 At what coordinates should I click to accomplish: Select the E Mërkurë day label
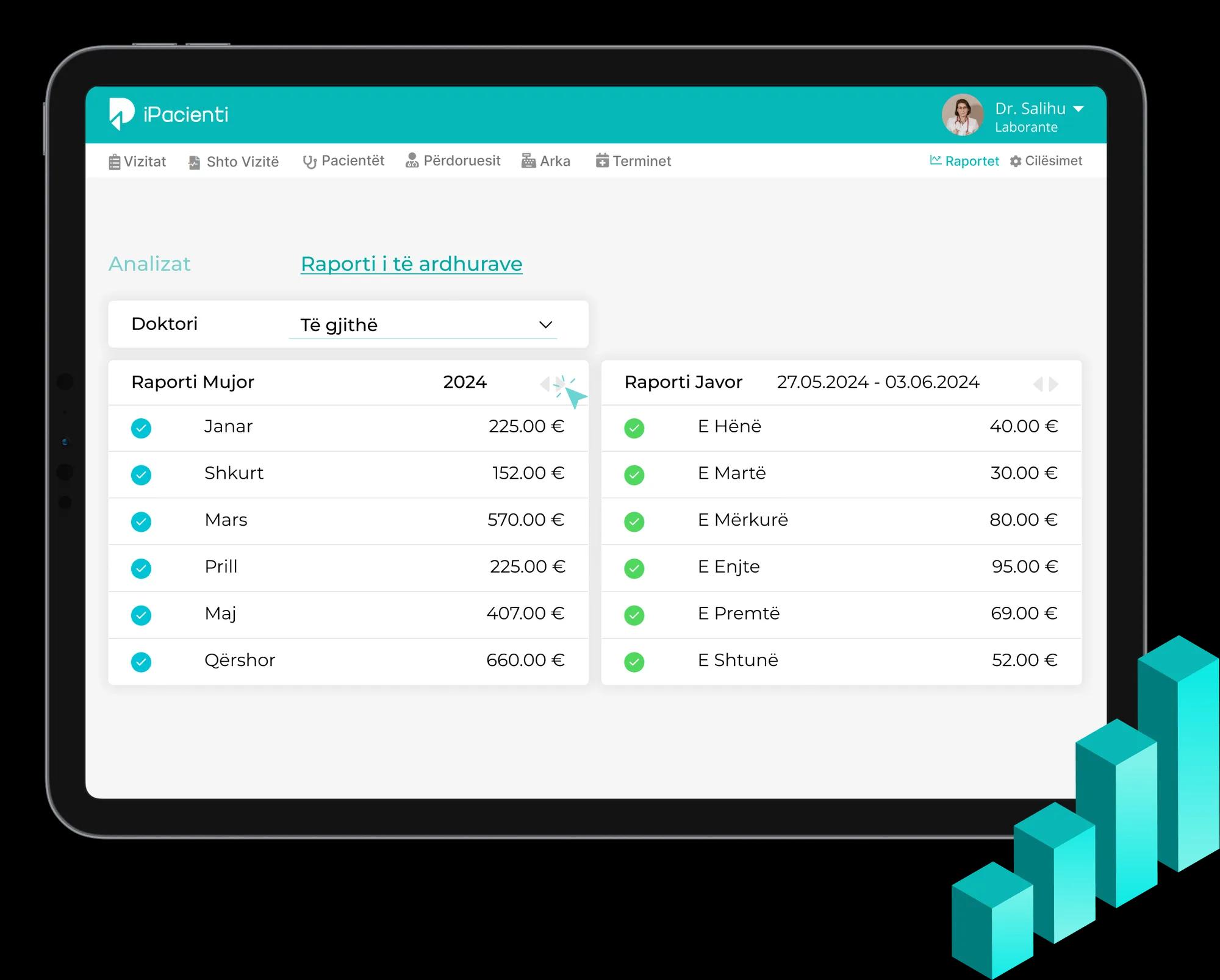[x=743, y=520]
